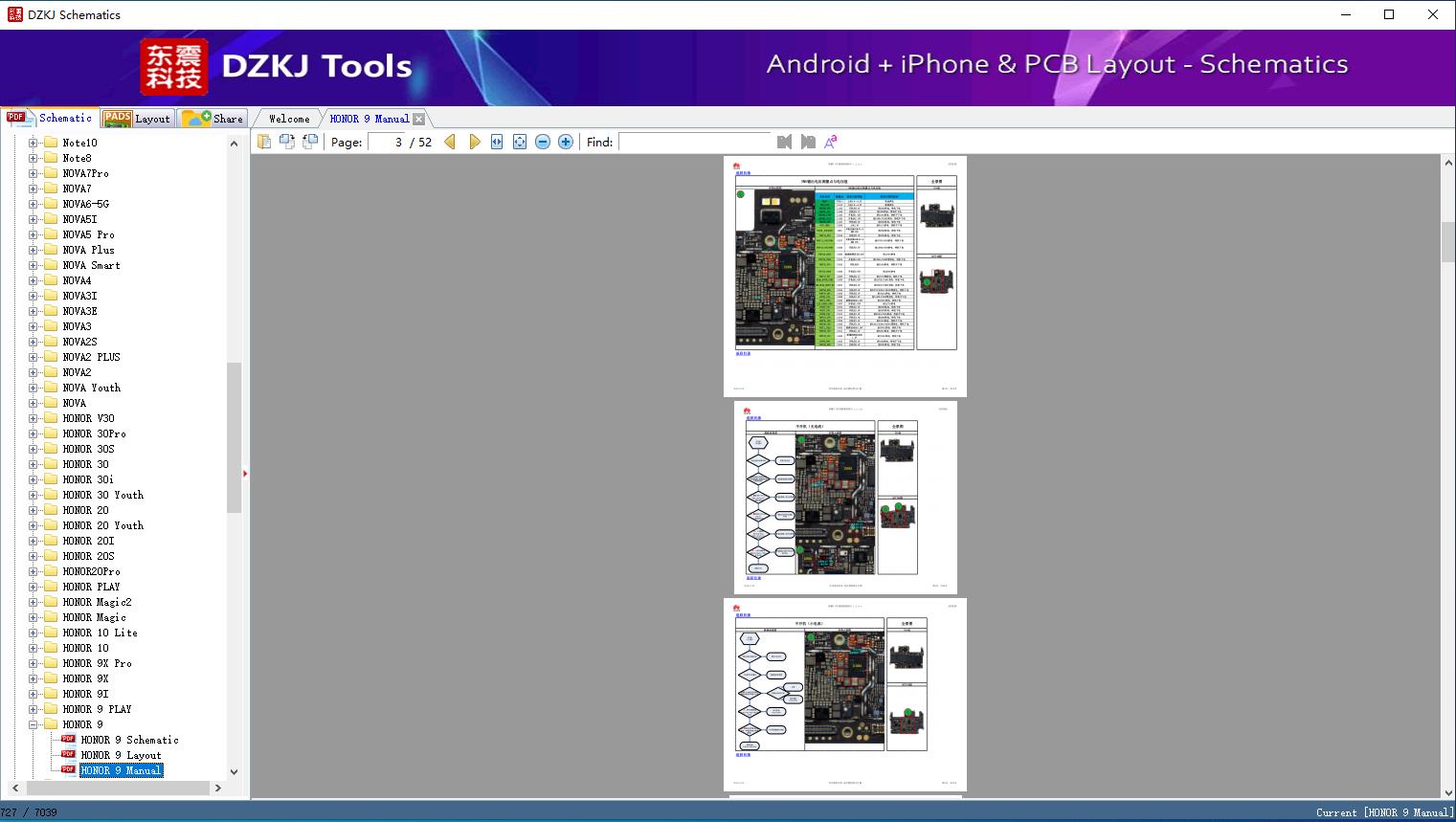Click the copy pages icon in toolbar
Viewport: 1456px width, 822px height.
(x=264, y=142)
